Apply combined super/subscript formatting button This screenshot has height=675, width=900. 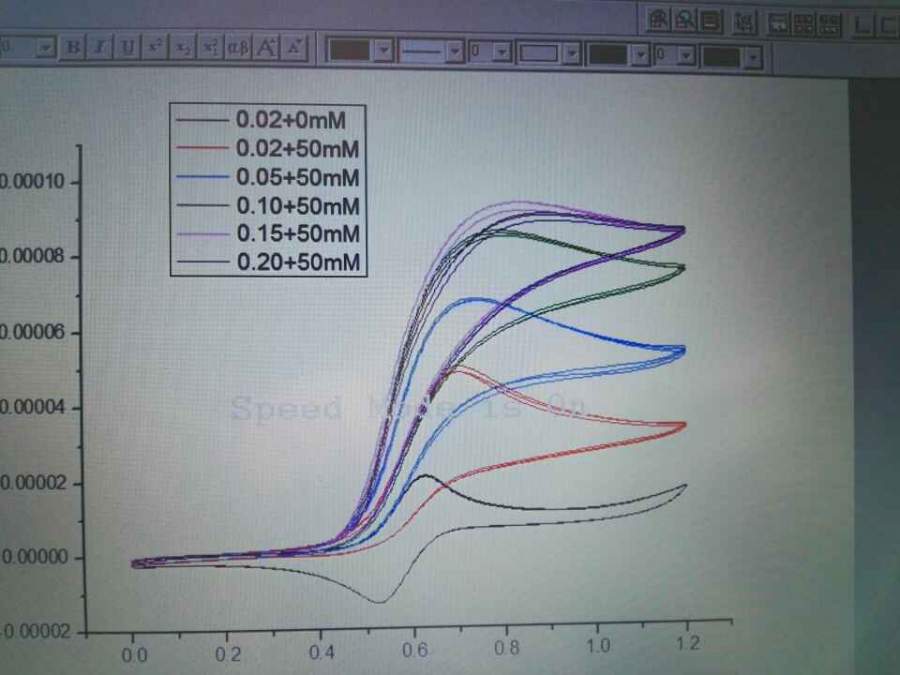pos(211,47)
